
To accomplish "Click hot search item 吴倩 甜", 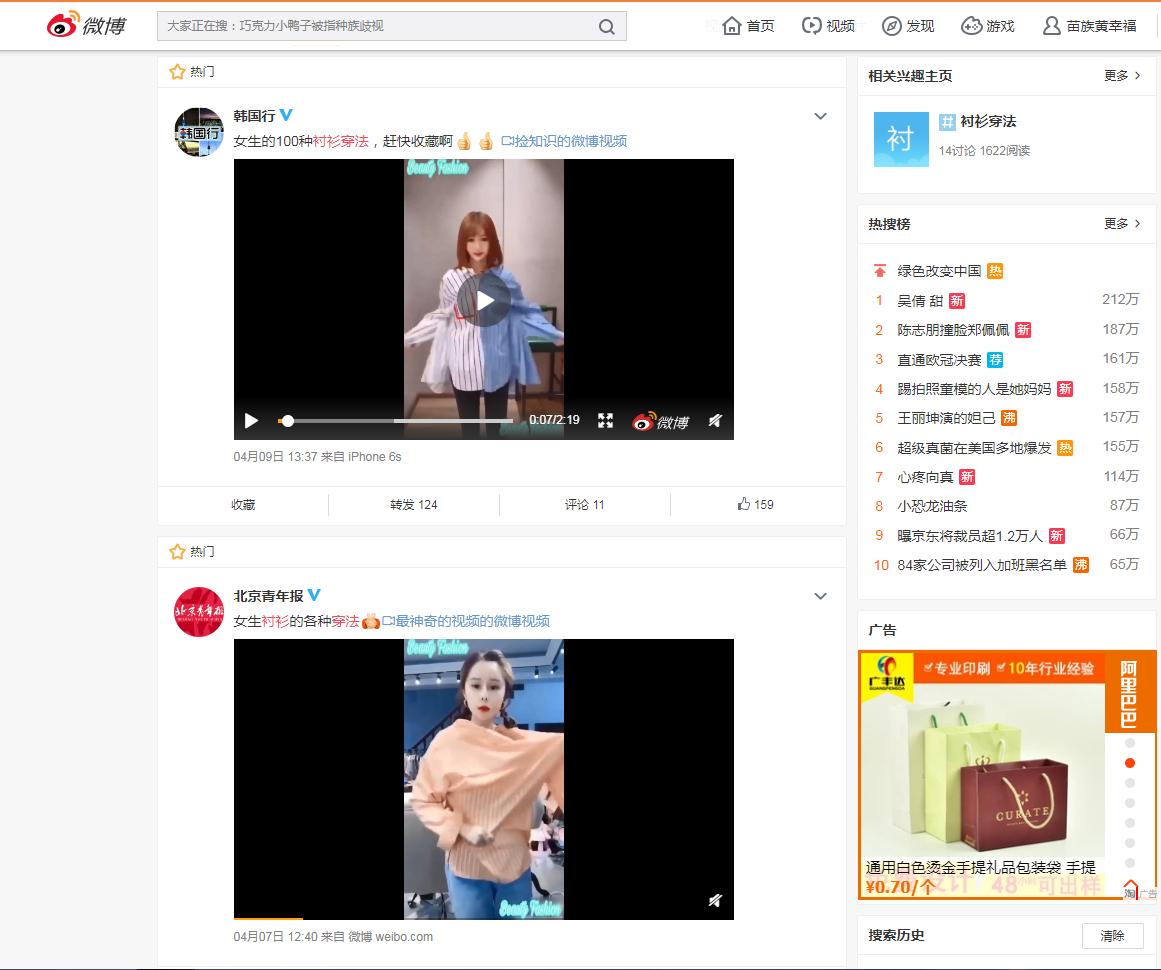I will (x=922, y=300).
